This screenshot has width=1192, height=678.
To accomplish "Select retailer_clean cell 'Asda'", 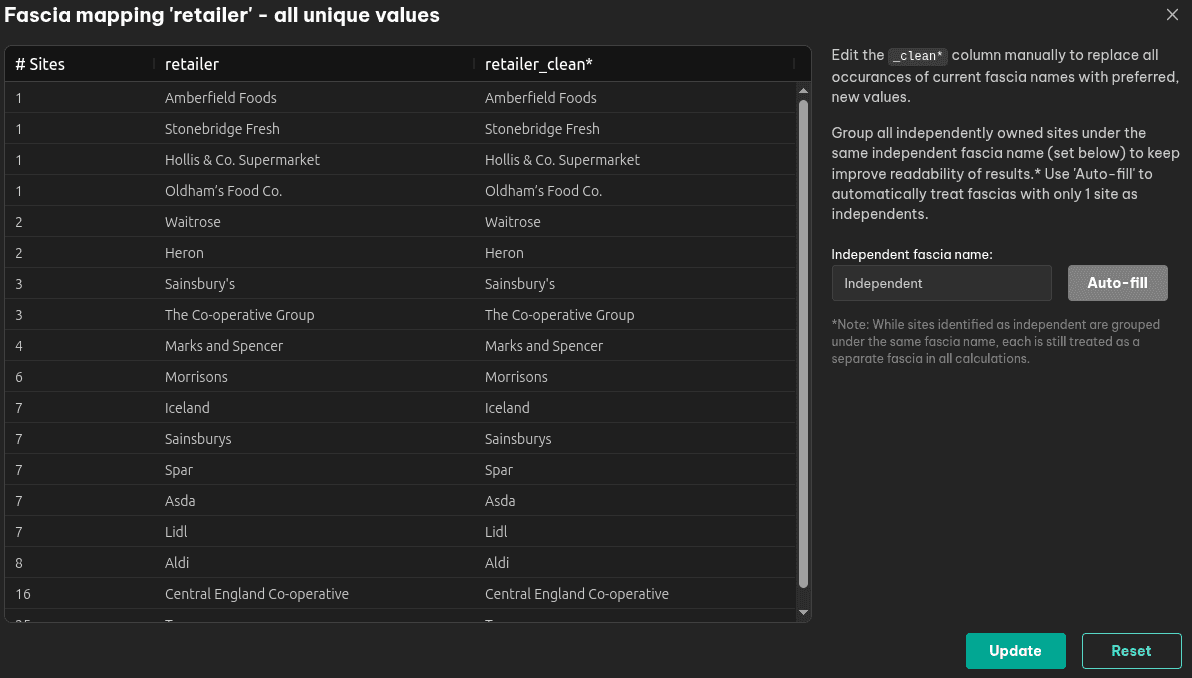I will coord(635,501).
